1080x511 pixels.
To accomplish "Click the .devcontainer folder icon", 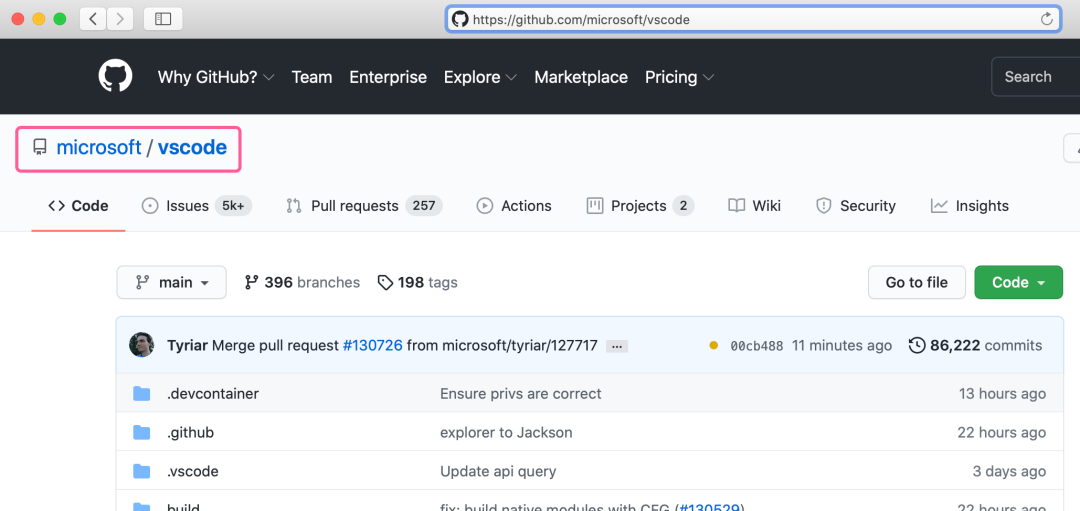I will 141,394.
